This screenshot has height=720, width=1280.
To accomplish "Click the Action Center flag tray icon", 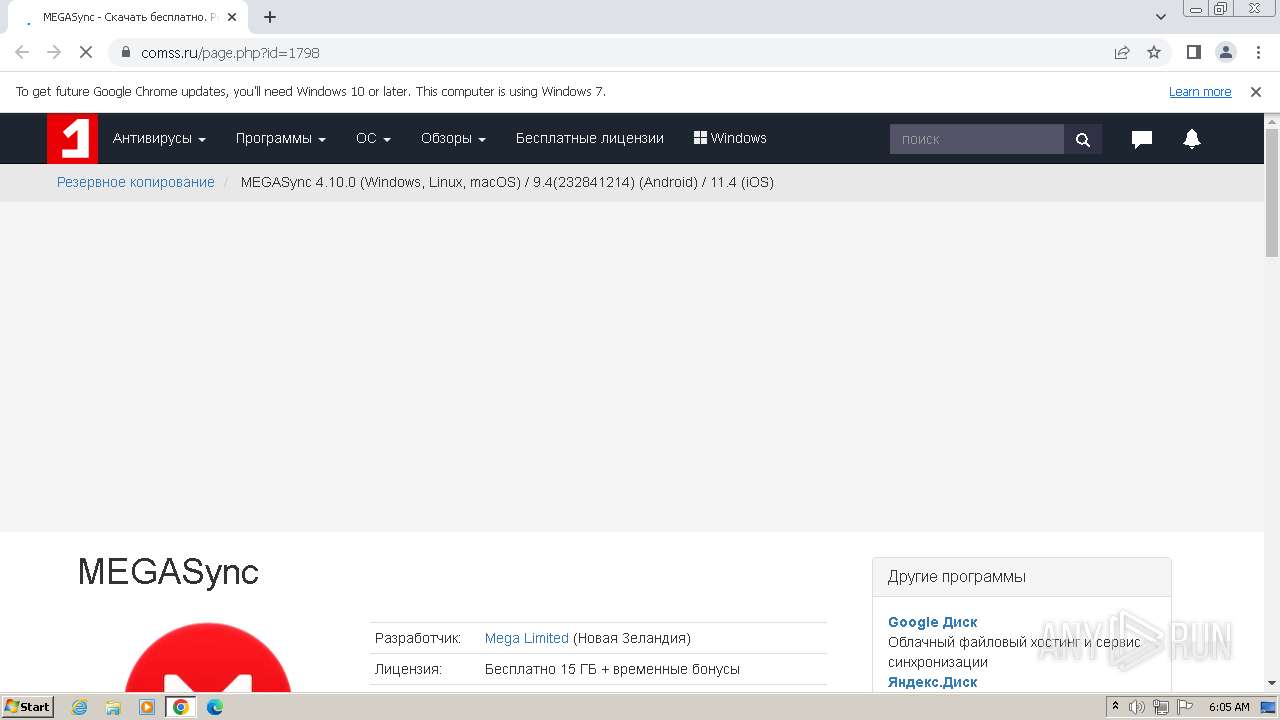I will pyautogui.click(x=1183, y=707).
